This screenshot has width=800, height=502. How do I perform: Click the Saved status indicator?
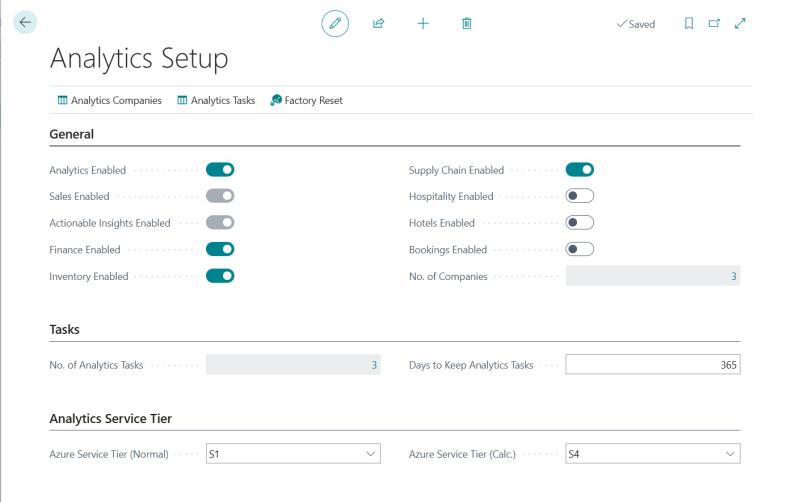tap(636, 24)
